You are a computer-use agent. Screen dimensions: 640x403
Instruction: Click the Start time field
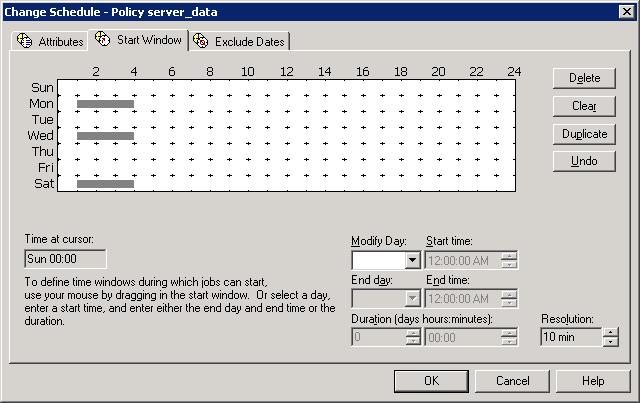(462, 261)
